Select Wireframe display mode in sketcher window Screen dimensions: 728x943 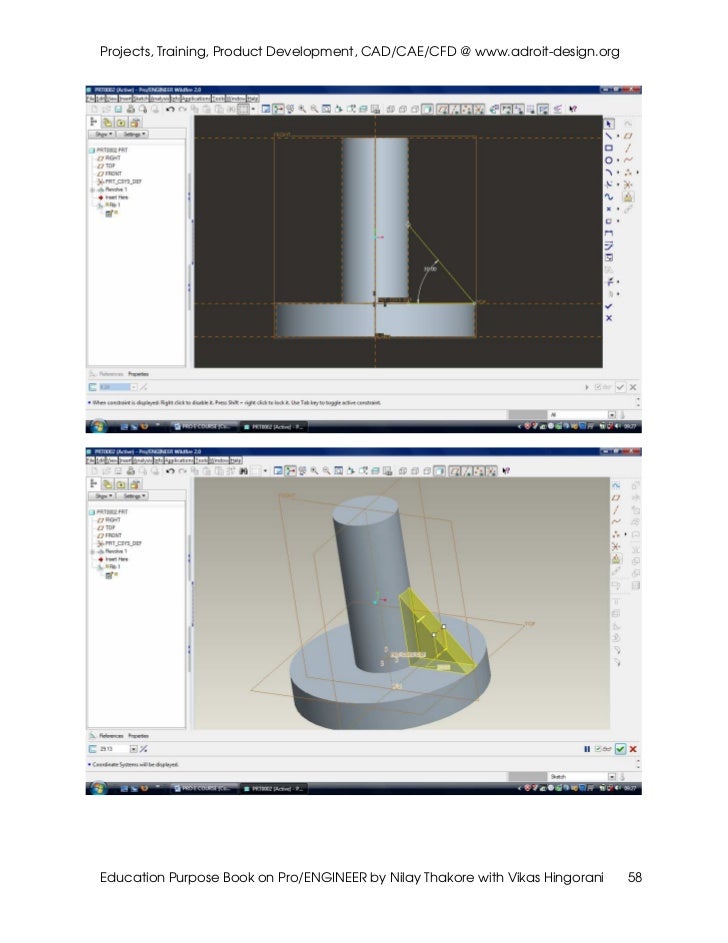click(x=390, y=109)
